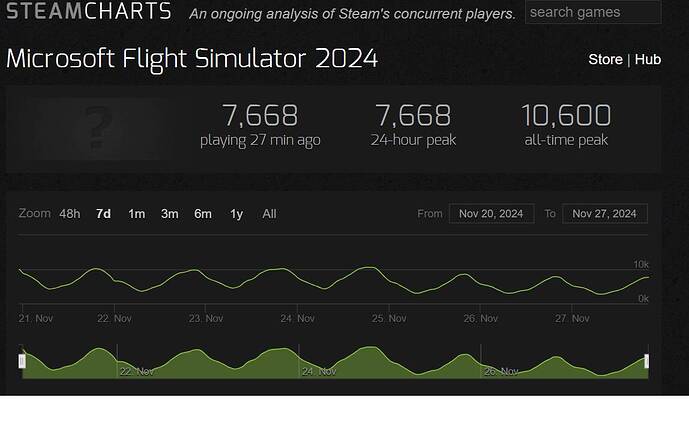Set chart zoom to 1y
This screenshot has width=689, height=436.
click(236, 214)
